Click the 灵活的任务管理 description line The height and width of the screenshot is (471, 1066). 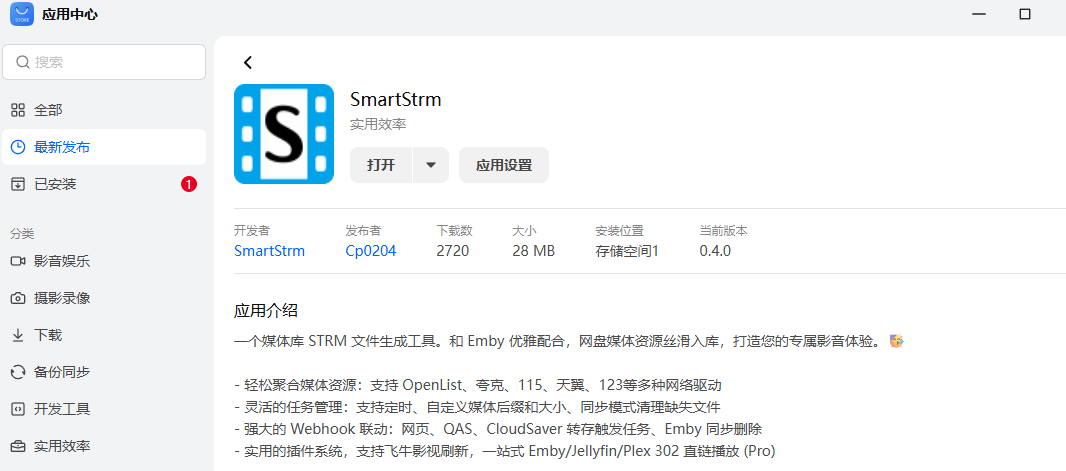pyautogui.click(x=477, y=407)
